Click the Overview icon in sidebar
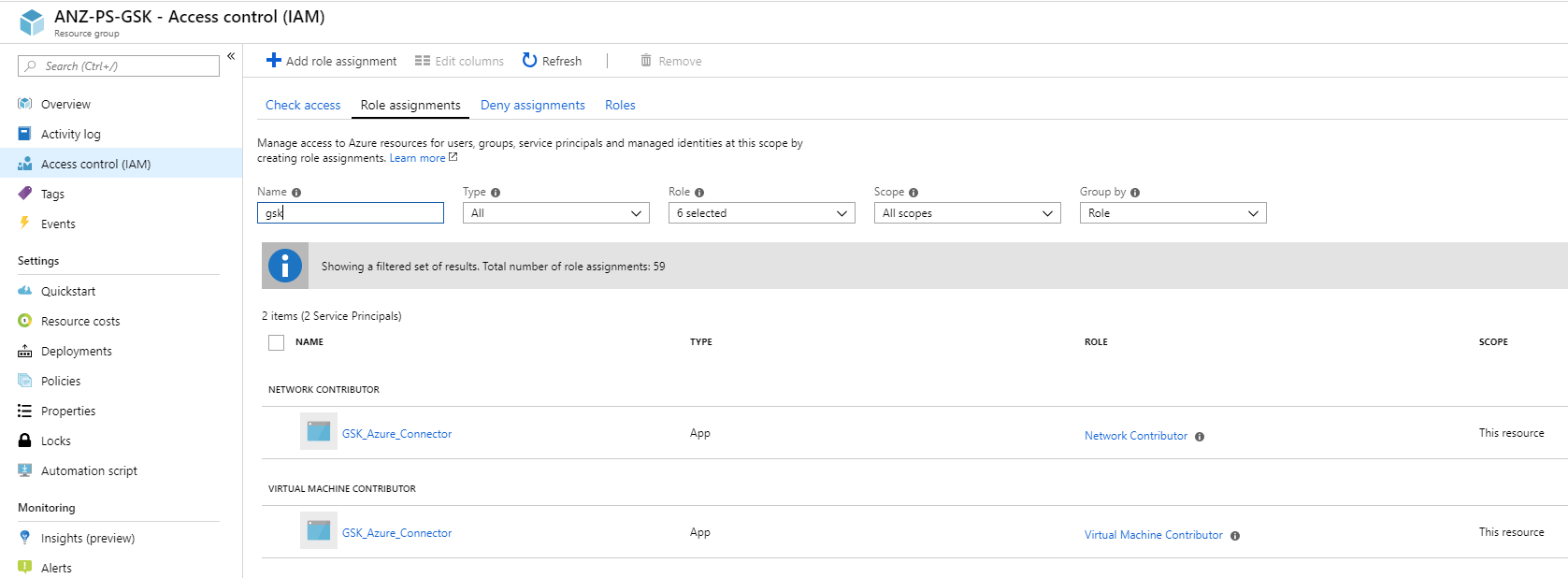Screen dimensions: 1568x578 coord(25,104)
